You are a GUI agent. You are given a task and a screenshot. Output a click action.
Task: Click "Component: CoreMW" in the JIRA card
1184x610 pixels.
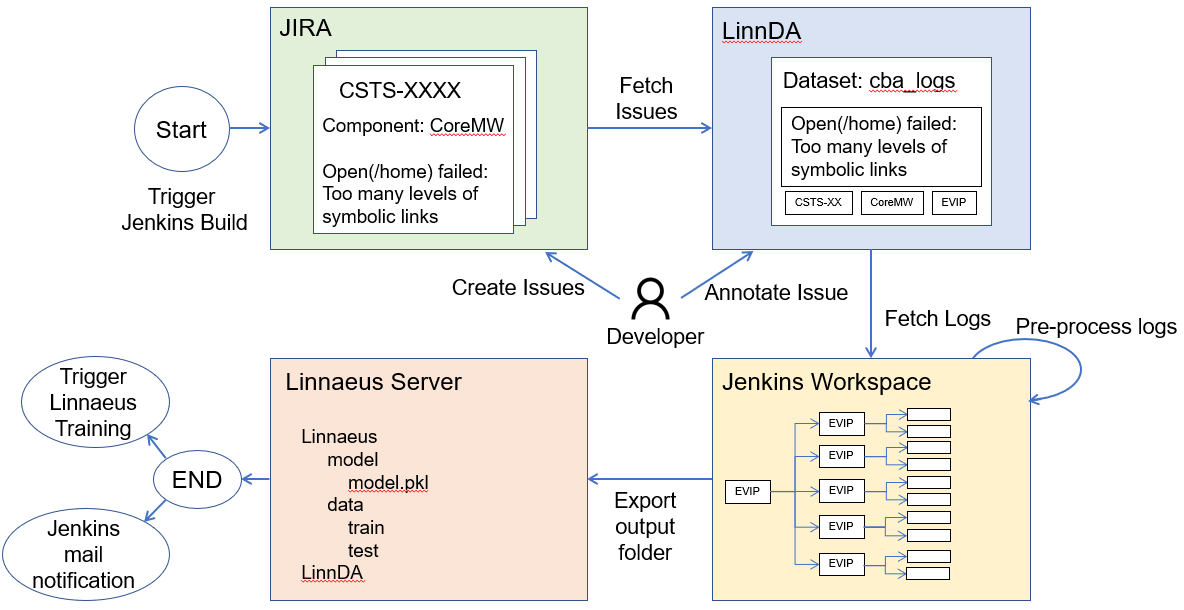pyautogui.click(x=413, y=125)
